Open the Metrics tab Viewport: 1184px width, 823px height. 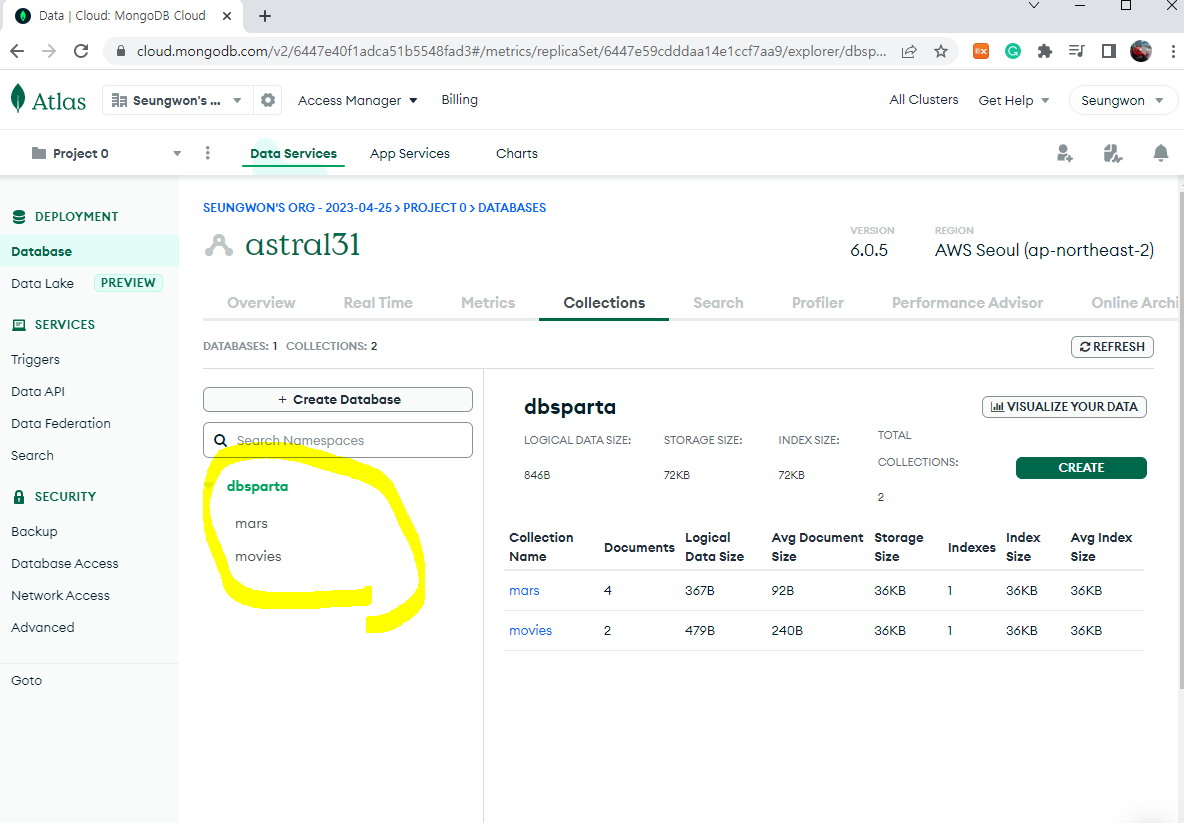pyautogui.click(x=489, y=303)
